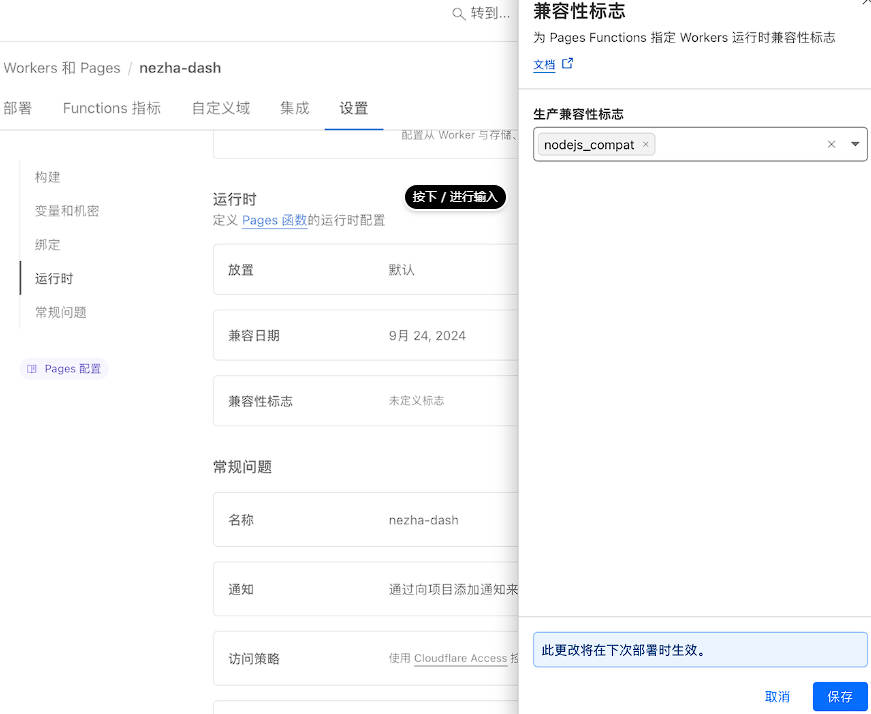Click the 兼容性标志 panel title
The width and height of the screenshot is (871, 714).
coord(579,11)
